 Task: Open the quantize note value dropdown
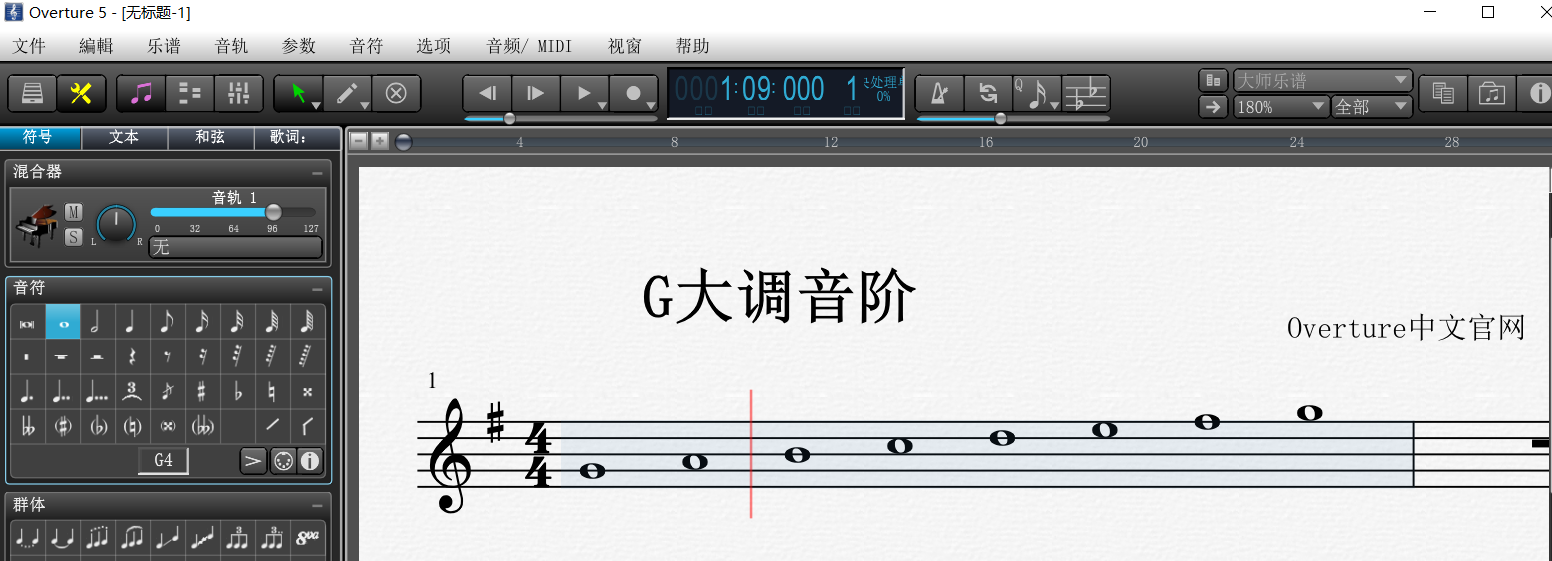click(x=1037, y=93)
